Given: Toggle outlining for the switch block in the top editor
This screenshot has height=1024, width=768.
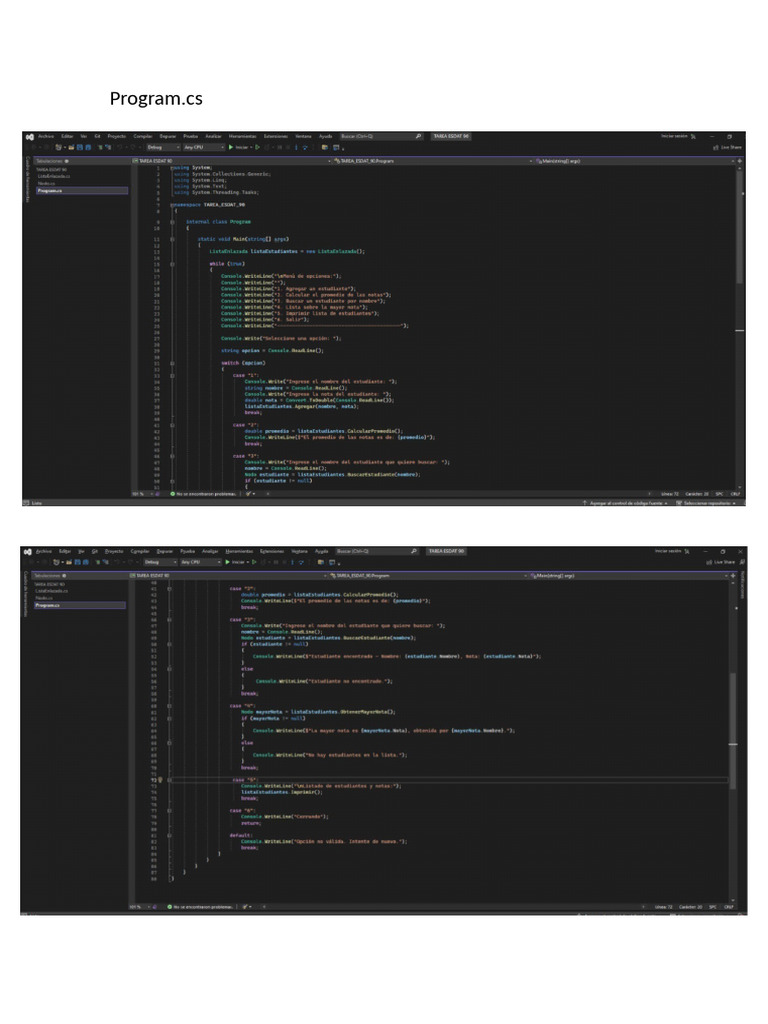Looking at the screenshot, I should pyautogui.click(x=172, y=363).
